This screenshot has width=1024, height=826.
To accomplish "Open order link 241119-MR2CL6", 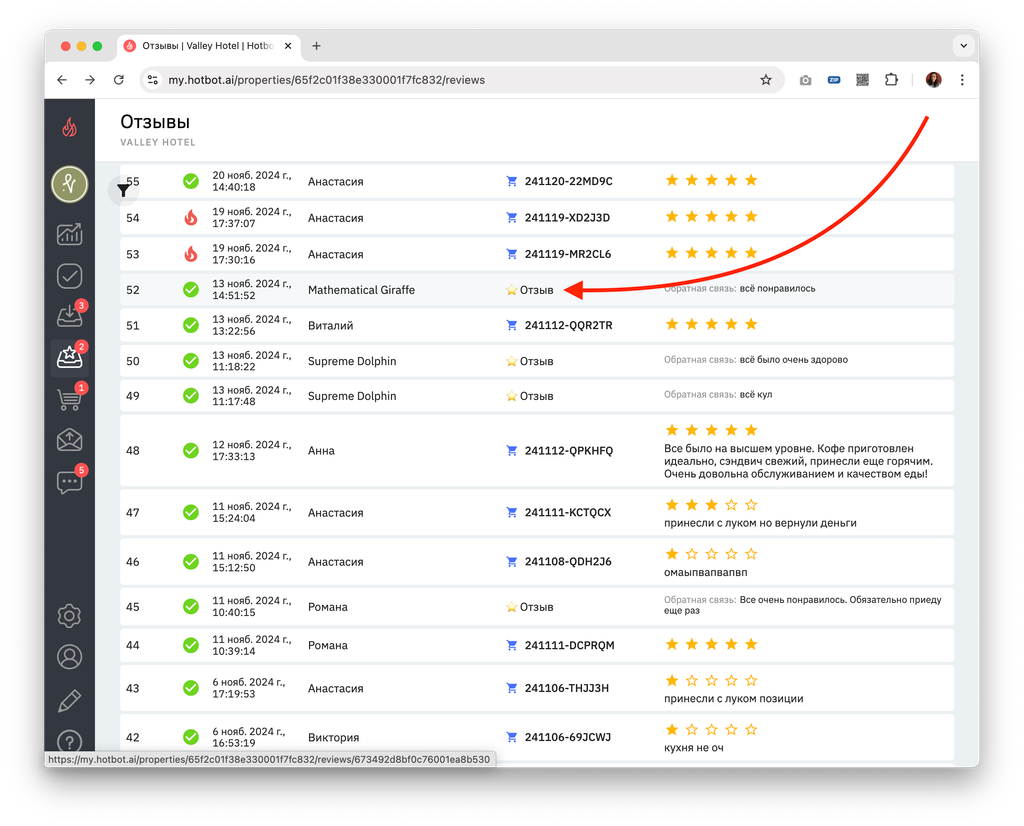I will pyautogui.click(x=568, y=254).
